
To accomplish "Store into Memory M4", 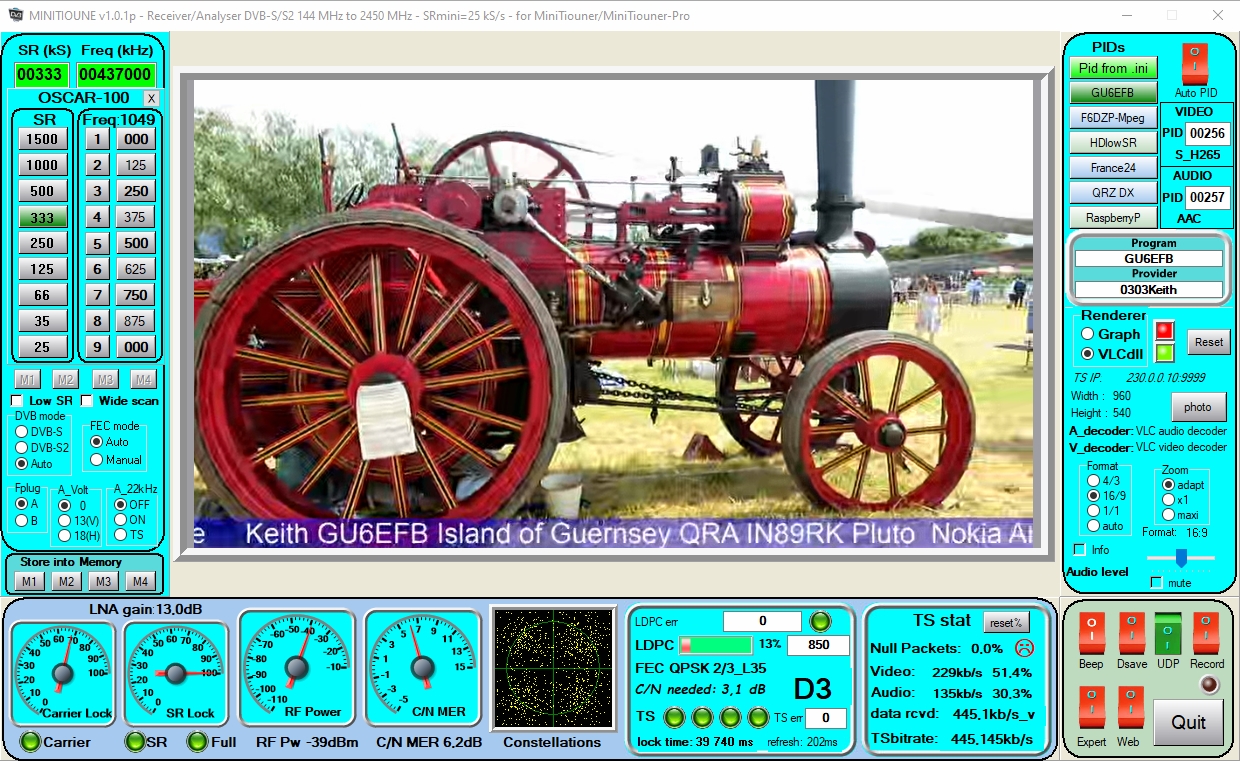I will [x=142, y=582].
